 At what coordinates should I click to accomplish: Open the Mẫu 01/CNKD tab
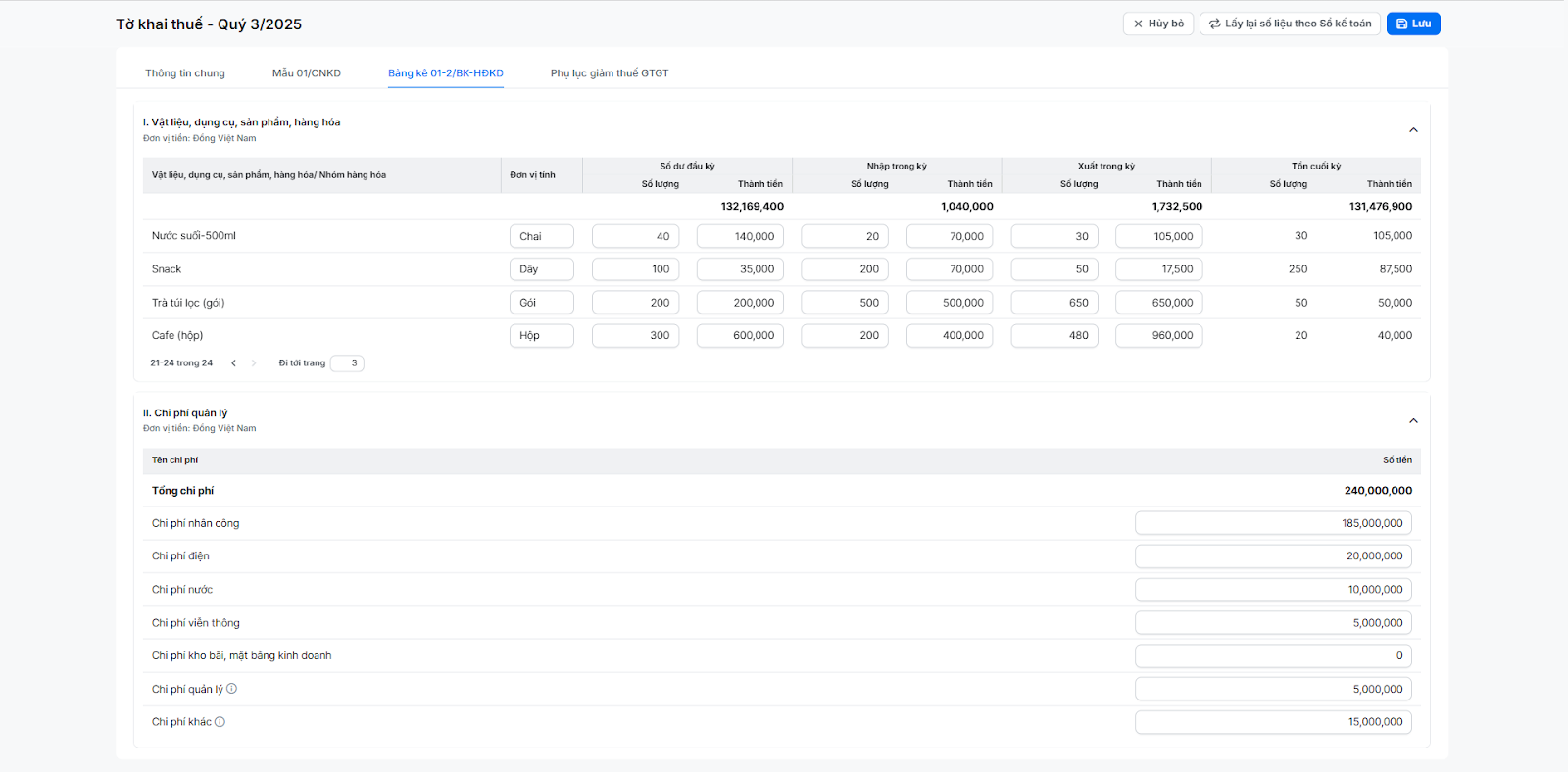point(307,73)
